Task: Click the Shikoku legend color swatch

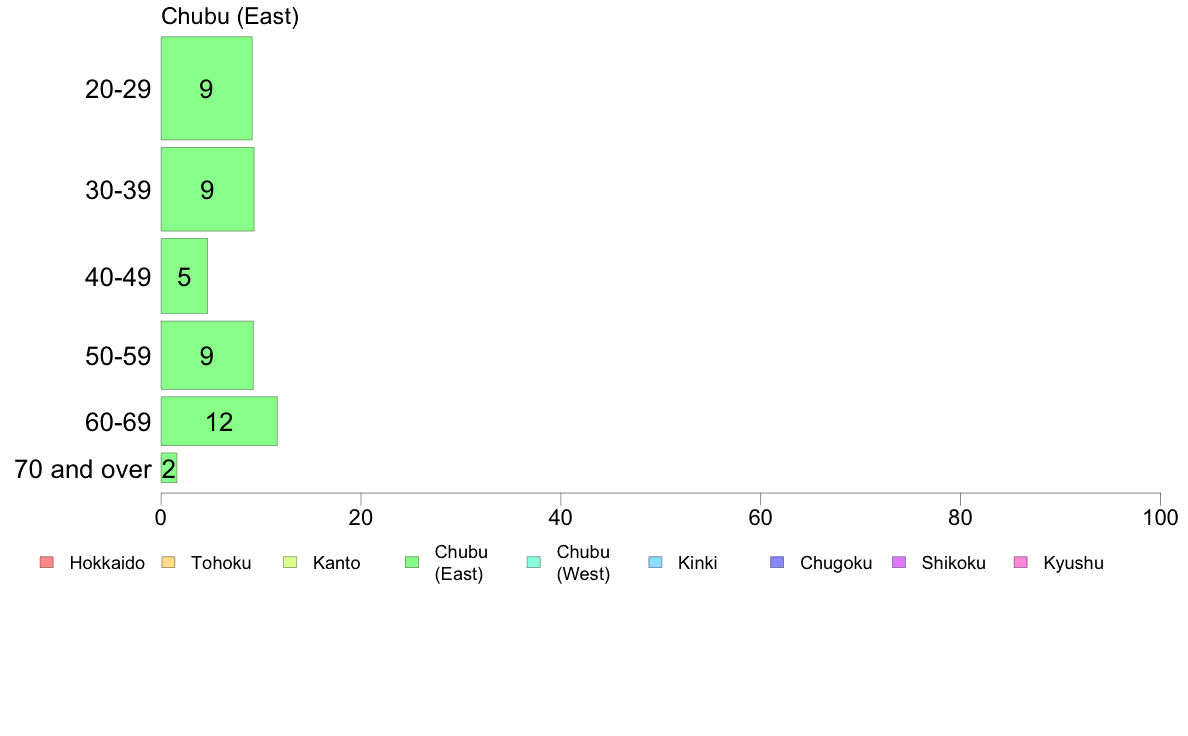Action: pos(899,562)
